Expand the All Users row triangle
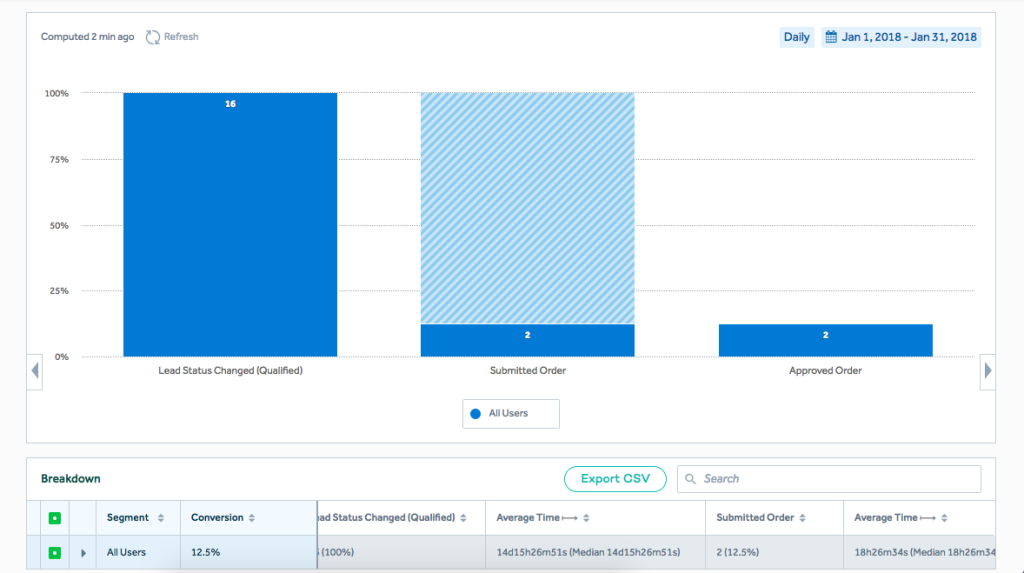The height and width of the screenshot is (573, 1024). click(83, 553)
